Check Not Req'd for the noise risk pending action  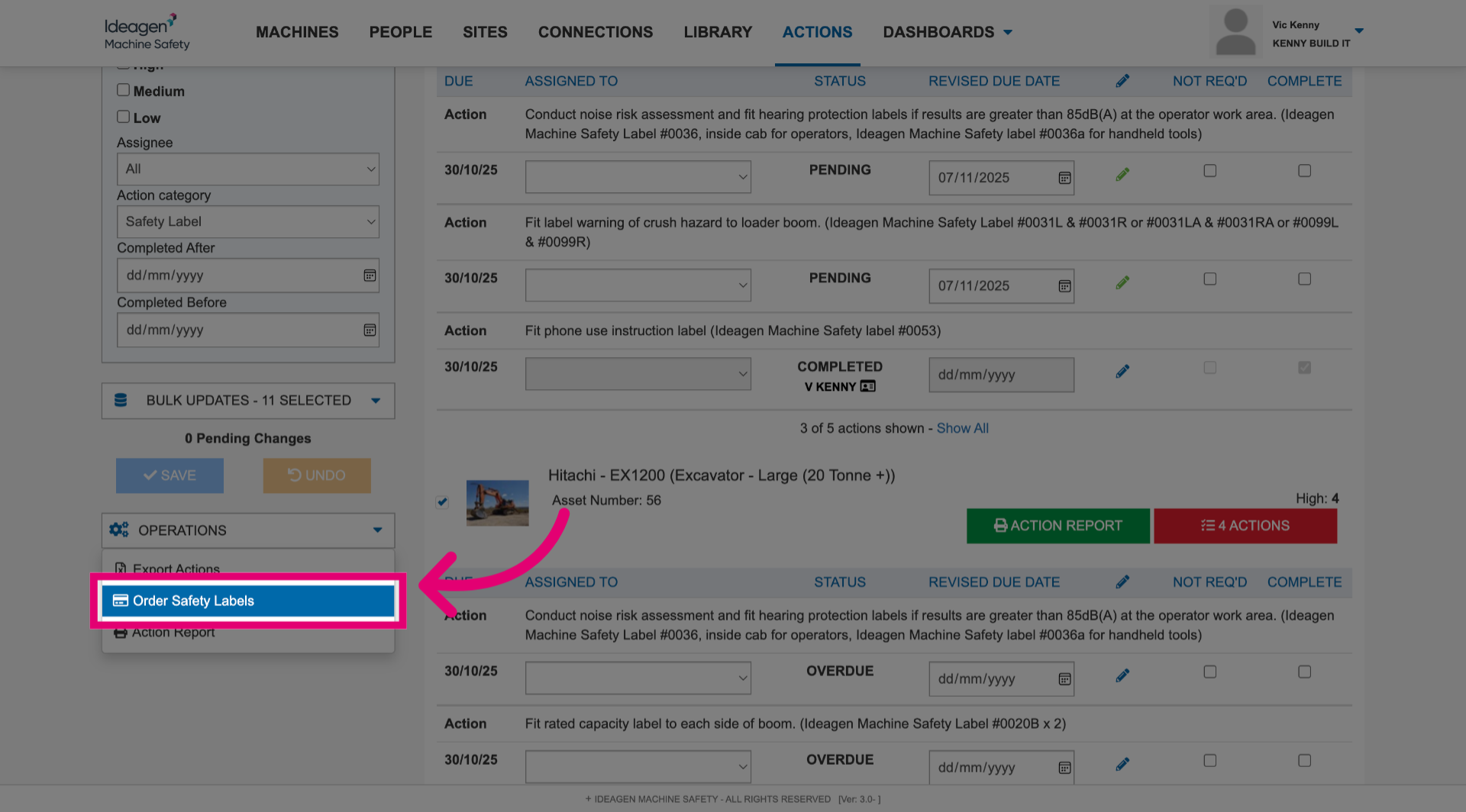[x=1210, y=171]
